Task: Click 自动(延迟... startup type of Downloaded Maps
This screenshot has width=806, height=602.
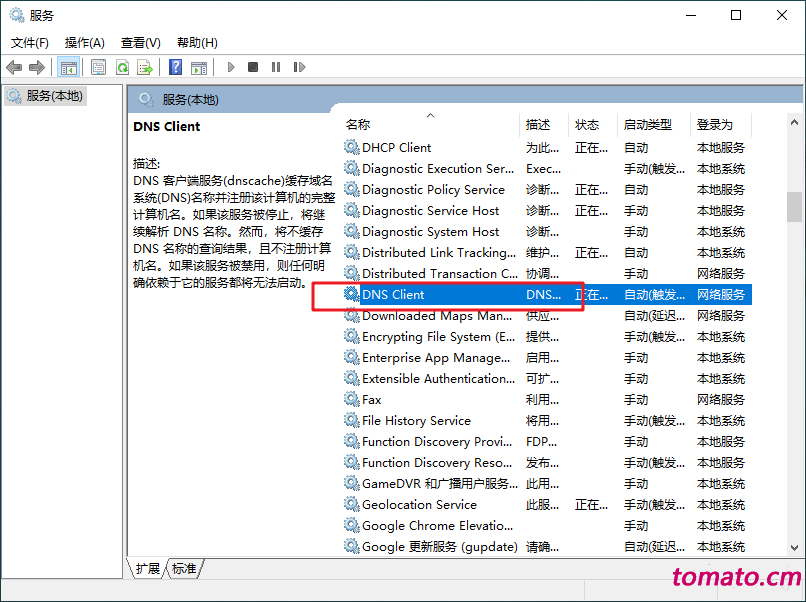Action: point(654,316)
